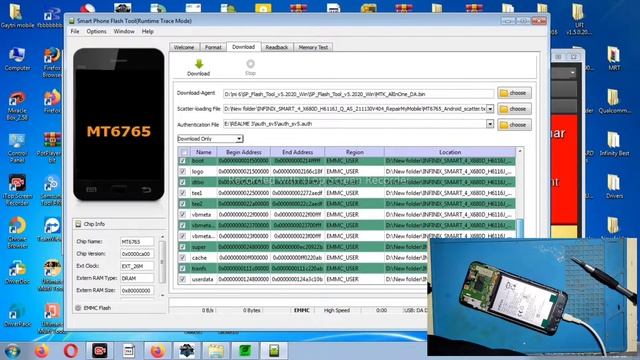Open the UFI folder on the desktop
640x360 pixels.
pos(578,19)
